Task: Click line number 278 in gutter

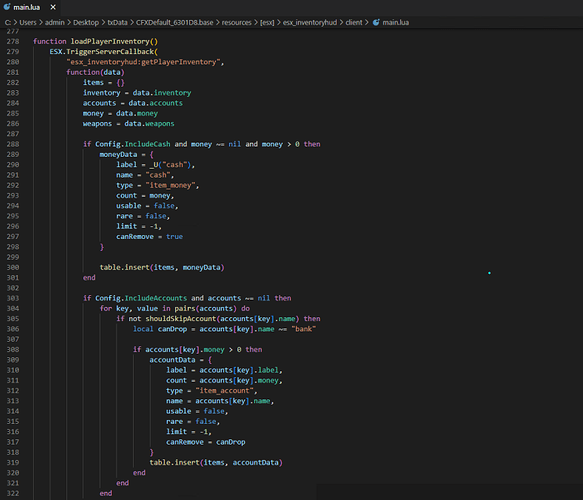Action: (x=13, y=41)
